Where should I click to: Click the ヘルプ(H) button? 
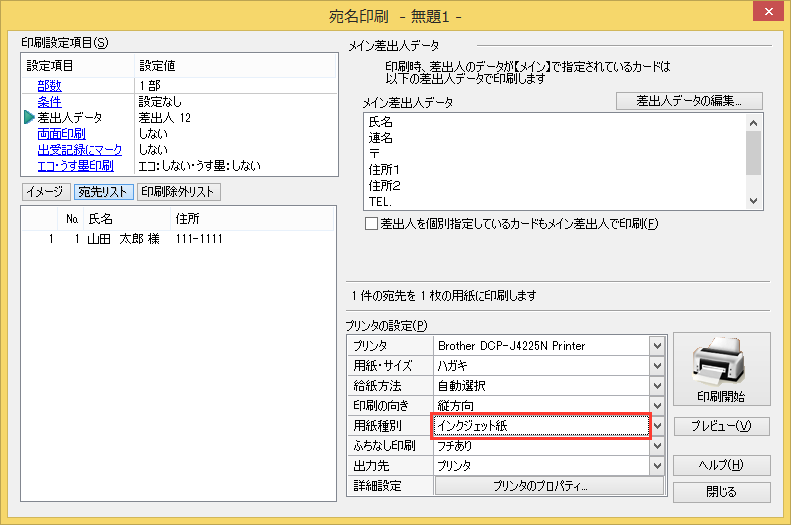pyautogui.click(x=721, y=465)
